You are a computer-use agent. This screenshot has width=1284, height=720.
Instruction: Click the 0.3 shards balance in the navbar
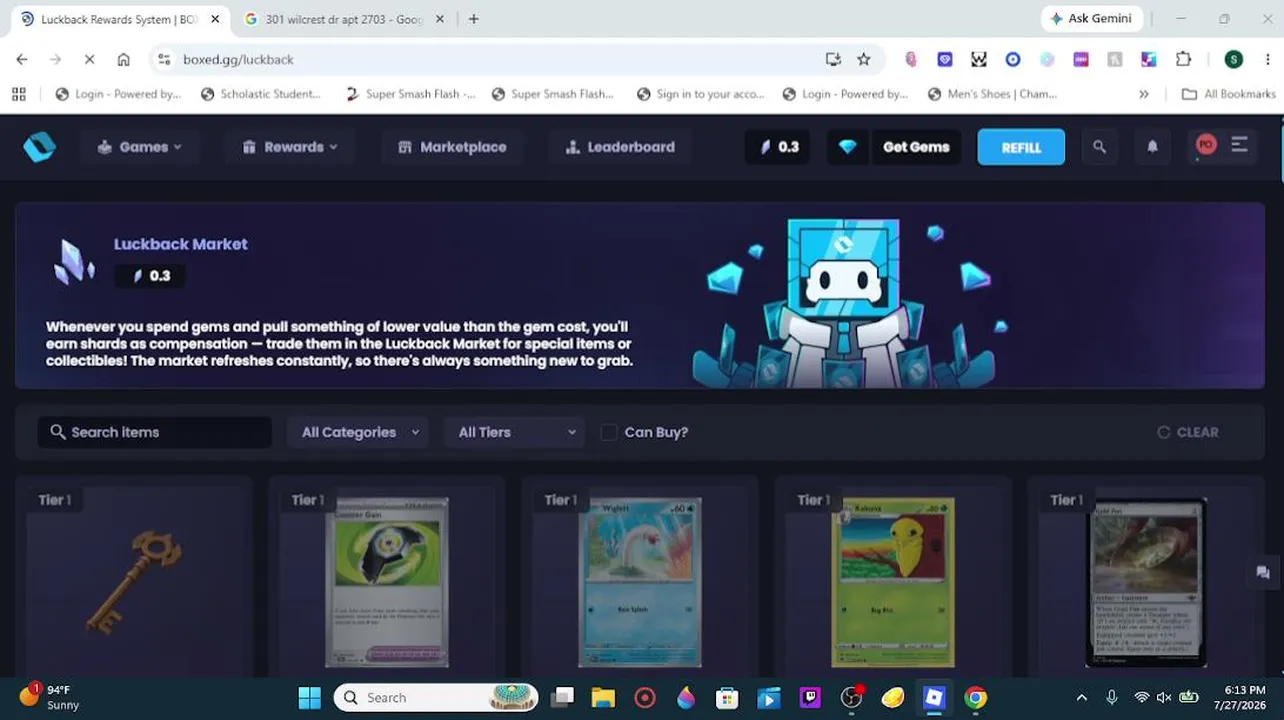pyautogui.click(x=778, y=147)
